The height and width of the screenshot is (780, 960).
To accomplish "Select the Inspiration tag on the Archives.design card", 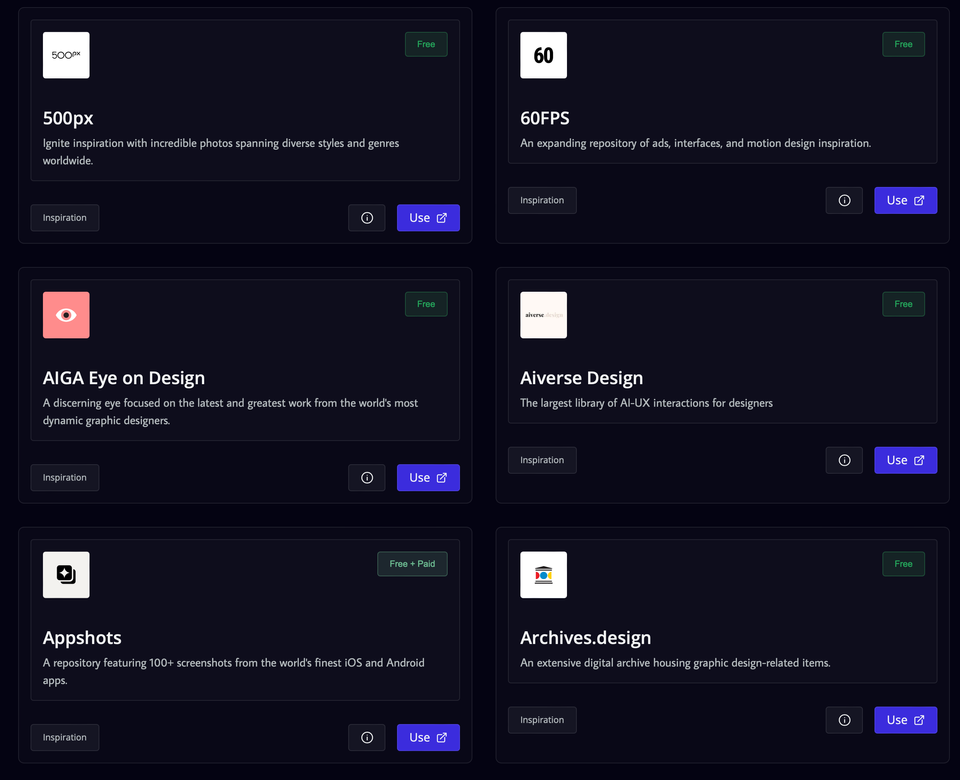I will click(x=542, y=719).
